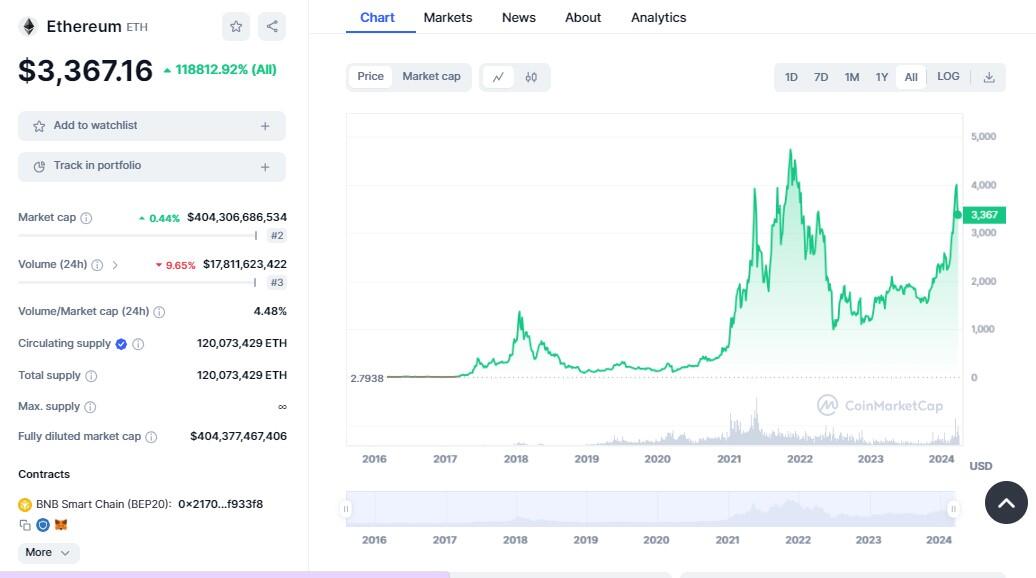Set chart range to 1M
The height and width of the screenshot is (578, 1036).
click(852, 77)
